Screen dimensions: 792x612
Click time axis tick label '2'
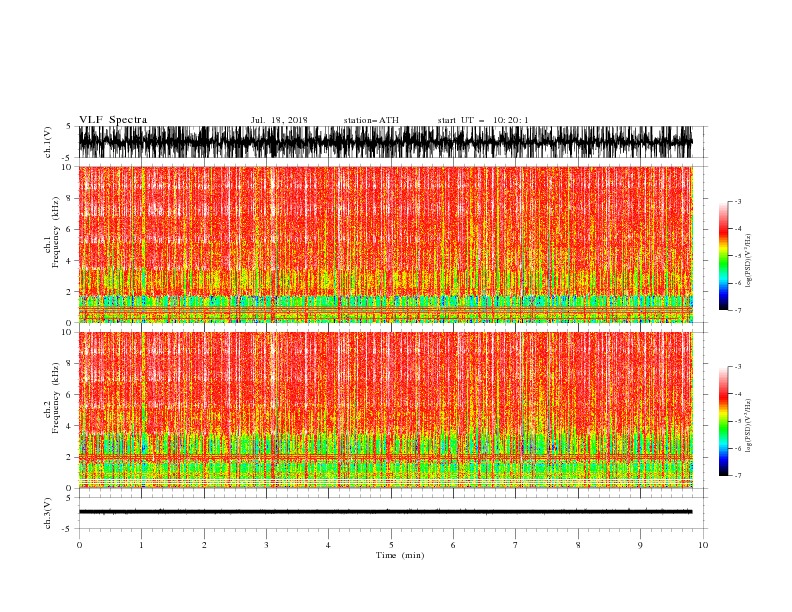204,545
